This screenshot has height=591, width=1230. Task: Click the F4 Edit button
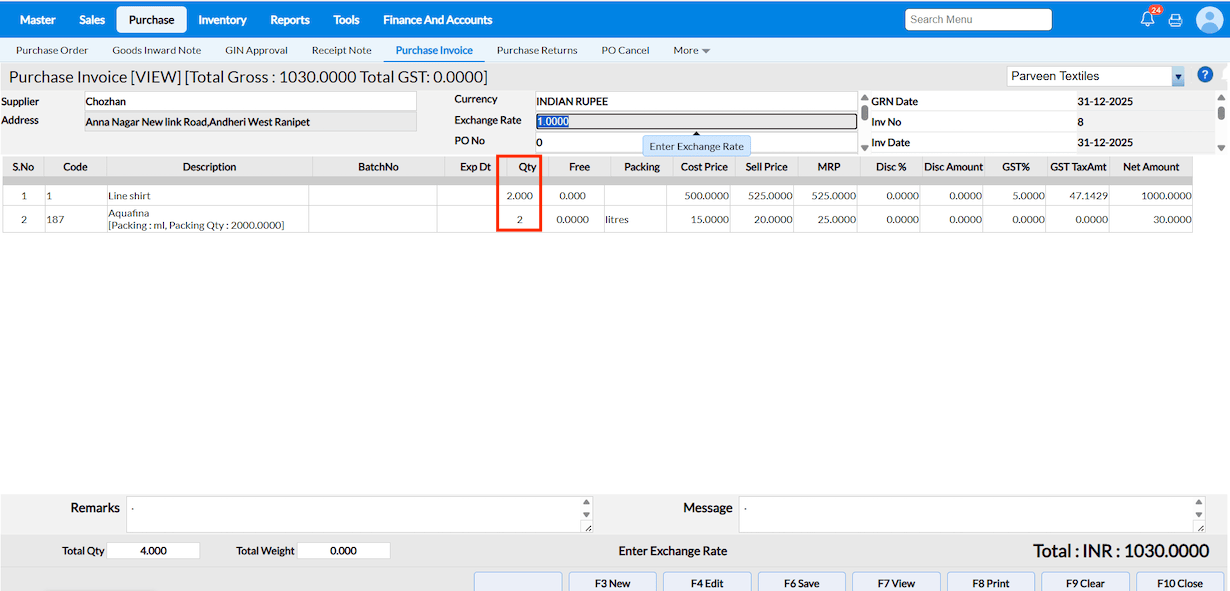pos(707,583)
